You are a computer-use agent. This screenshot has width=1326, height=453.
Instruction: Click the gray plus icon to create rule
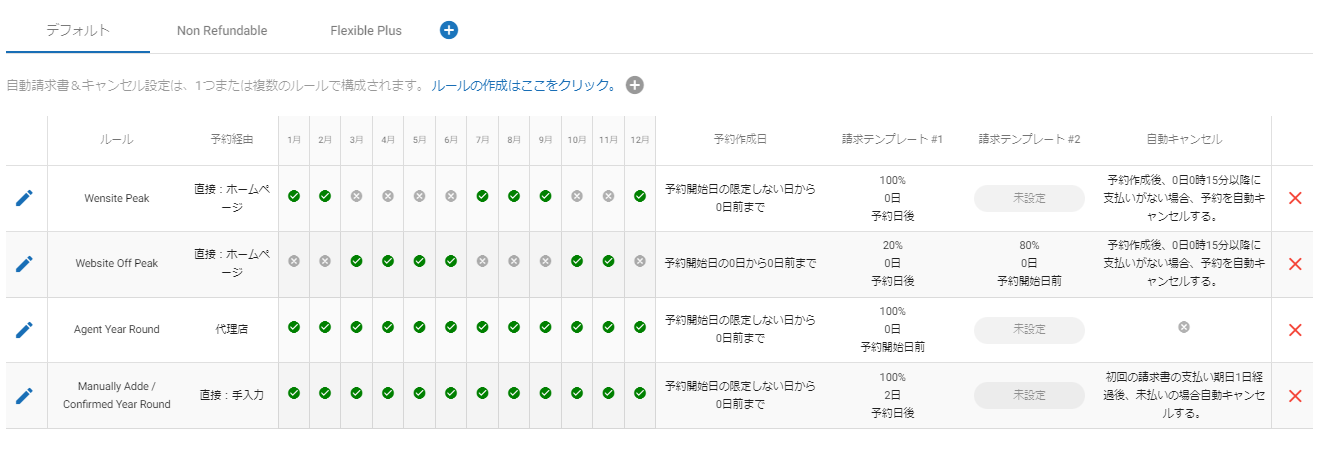click(x=634, y=85)
